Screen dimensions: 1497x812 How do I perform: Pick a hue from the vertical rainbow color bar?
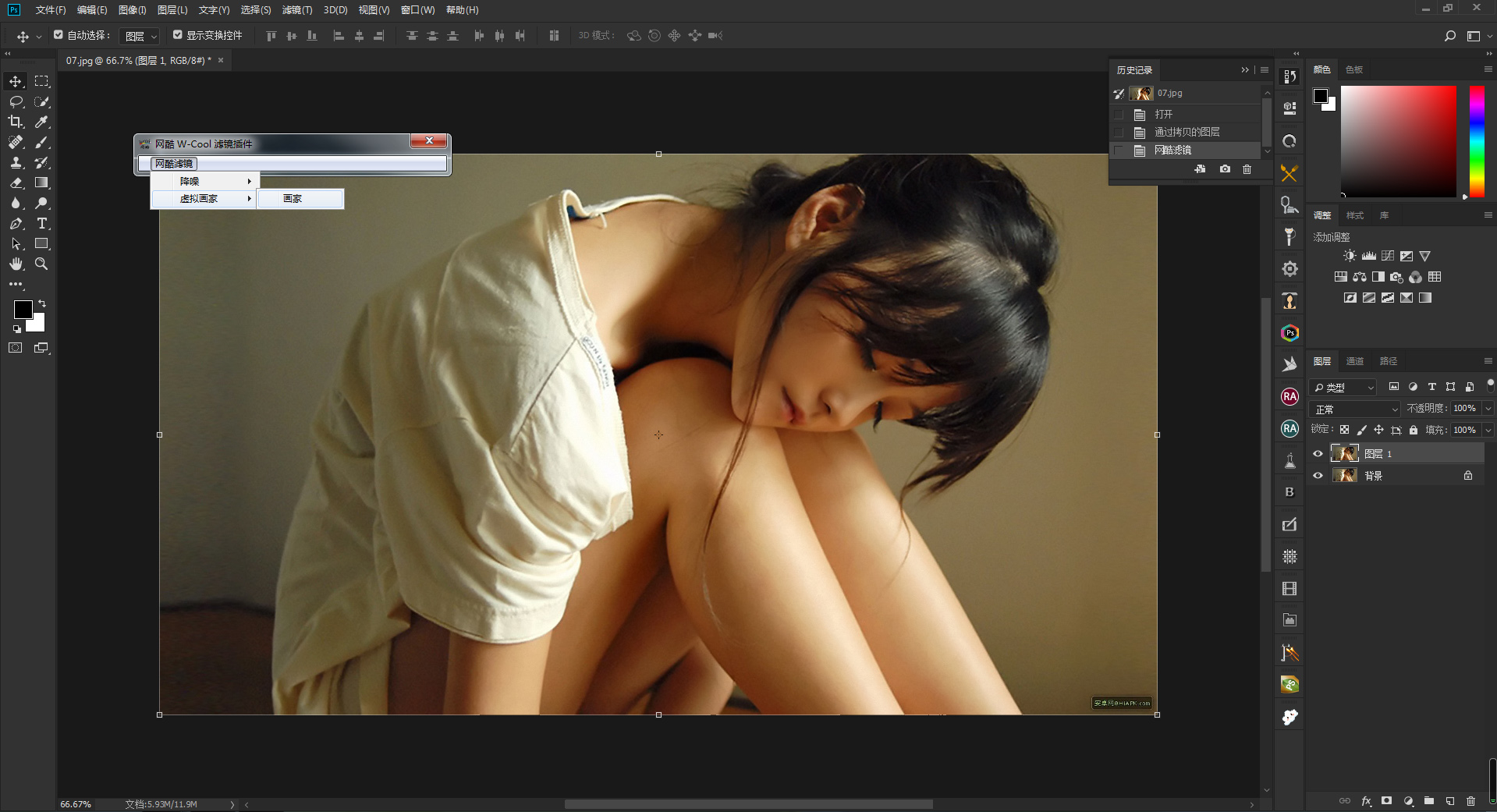(x=1476, y=140)
